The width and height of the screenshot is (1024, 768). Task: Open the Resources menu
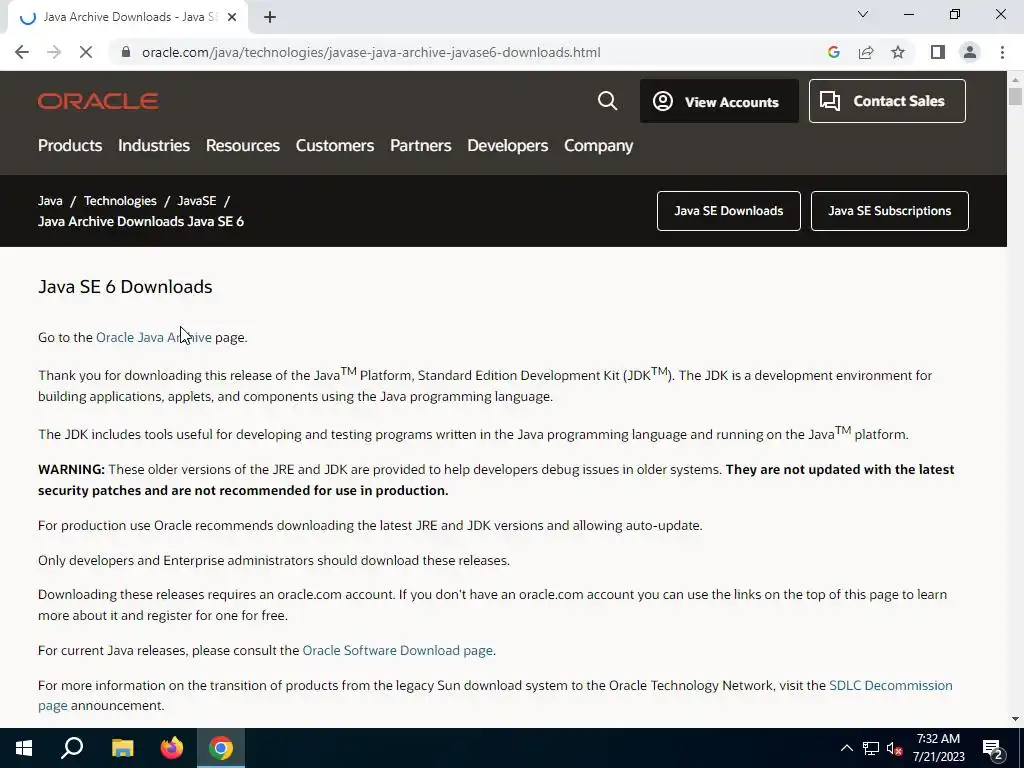point(242,145)
